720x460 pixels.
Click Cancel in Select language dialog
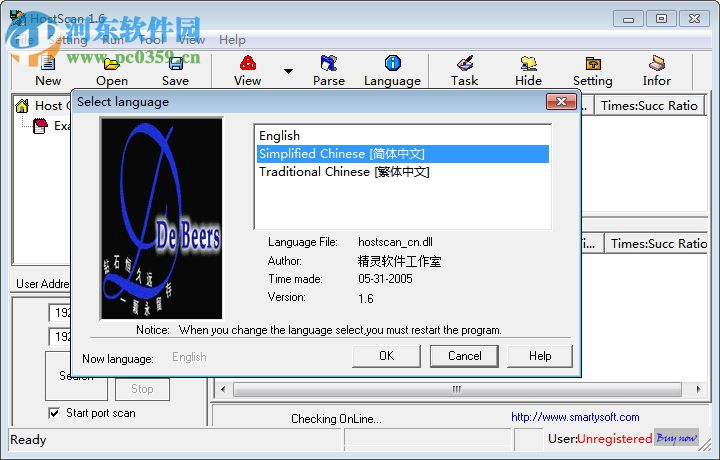coord(464,356)
